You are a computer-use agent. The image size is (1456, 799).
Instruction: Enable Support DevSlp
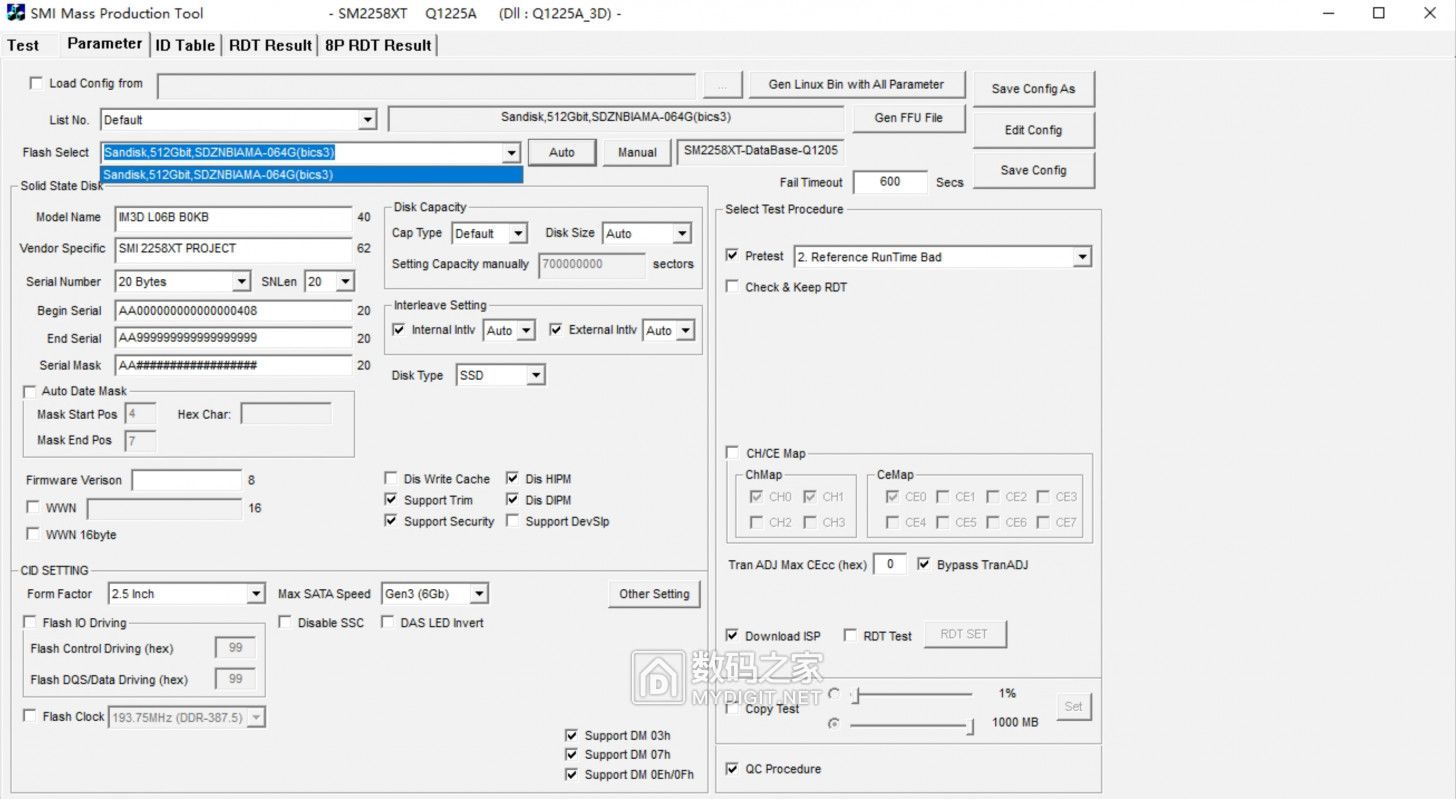[x=513, y=521]
